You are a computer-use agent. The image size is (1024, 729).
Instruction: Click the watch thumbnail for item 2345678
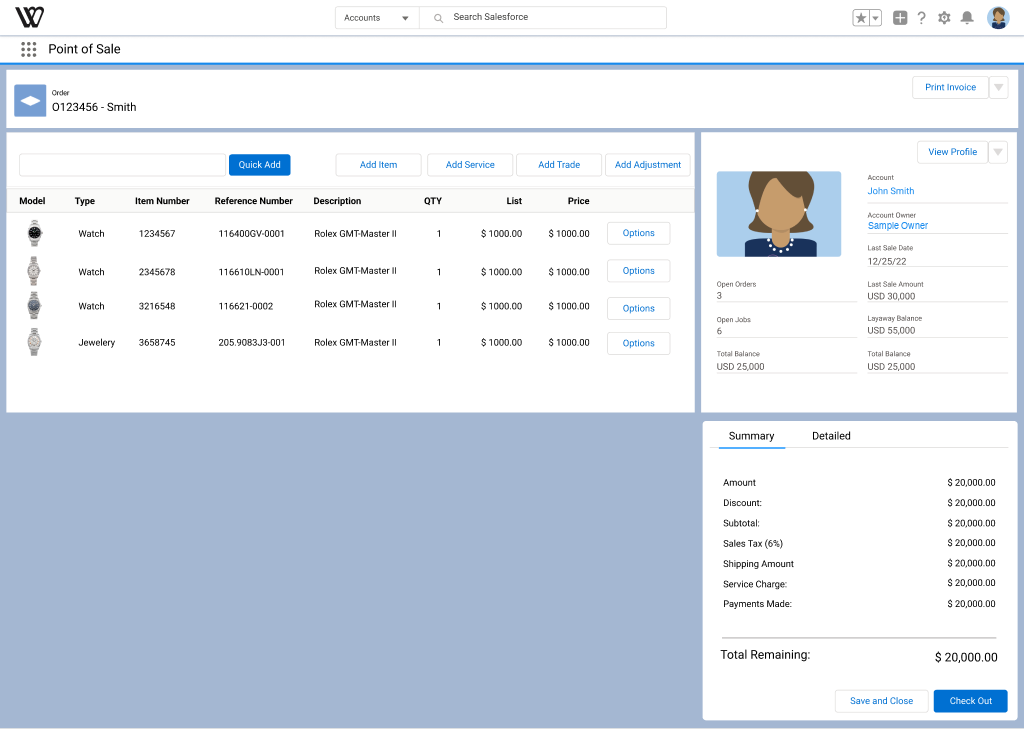click(34, 271)
